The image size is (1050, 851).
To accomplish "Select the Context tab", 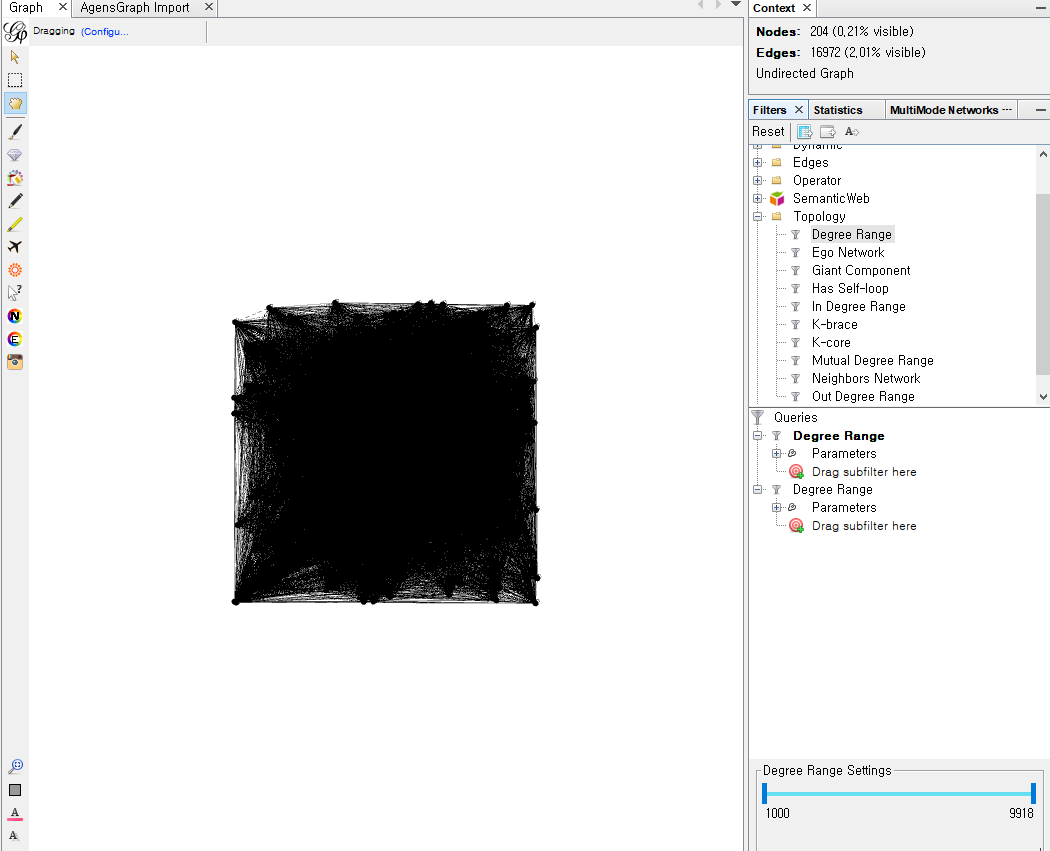I will pyautogui.click(x=773, y=8).
